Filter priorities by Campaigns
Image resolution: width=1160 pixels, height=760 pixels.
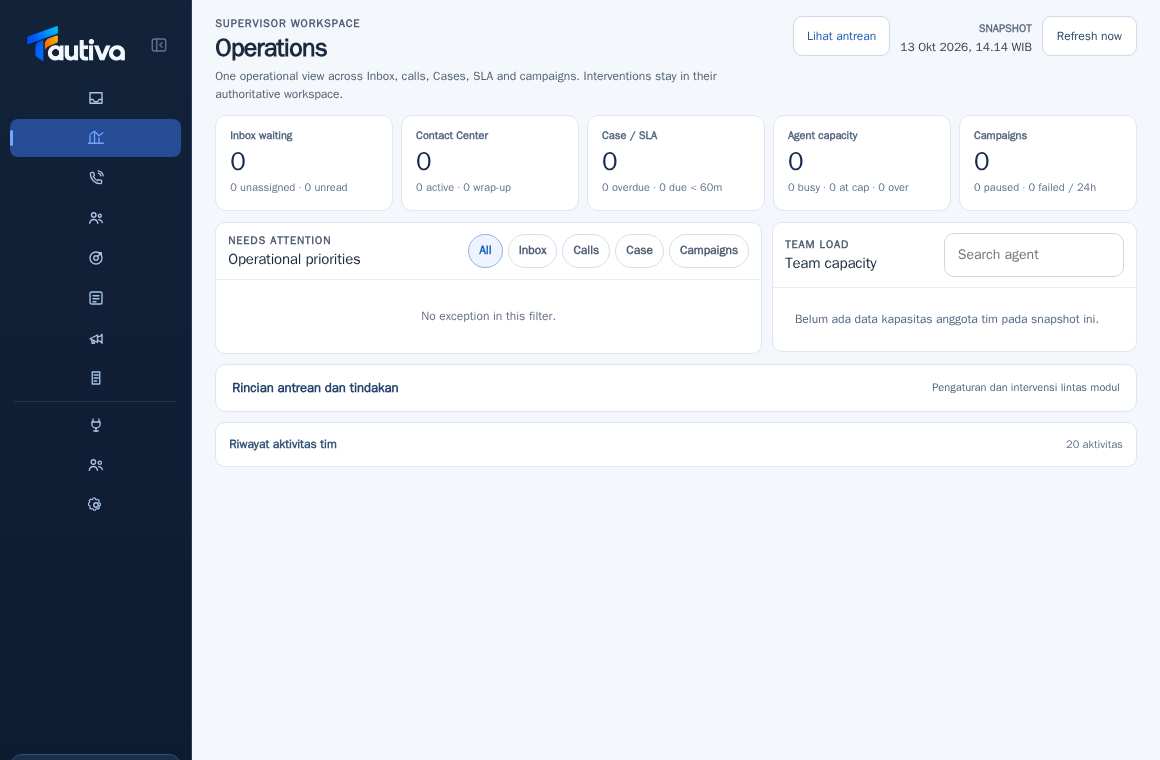(x=709, y=251)
